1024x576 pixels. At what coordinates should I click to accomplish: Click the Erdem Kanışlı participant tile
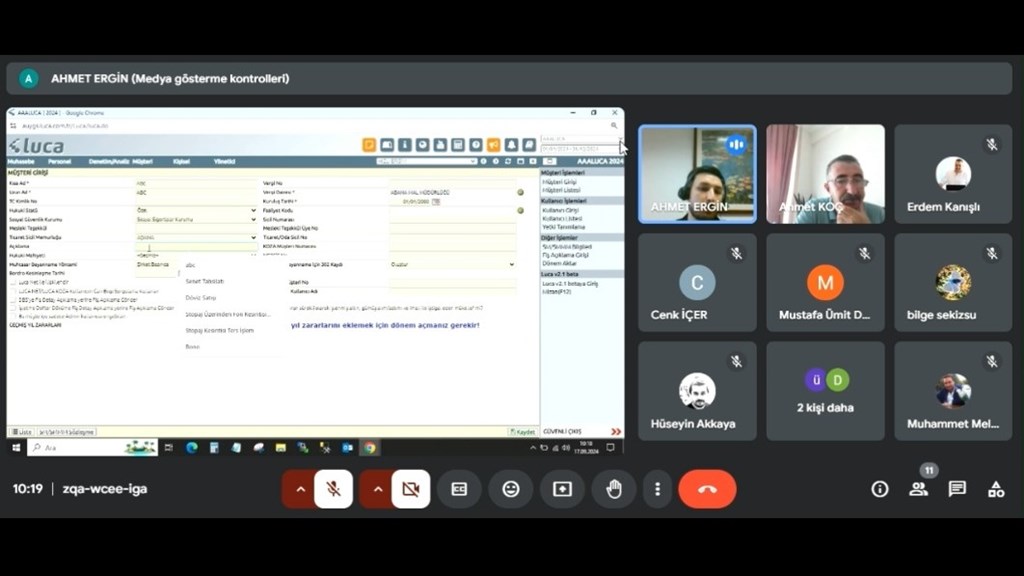pos(952,174)
